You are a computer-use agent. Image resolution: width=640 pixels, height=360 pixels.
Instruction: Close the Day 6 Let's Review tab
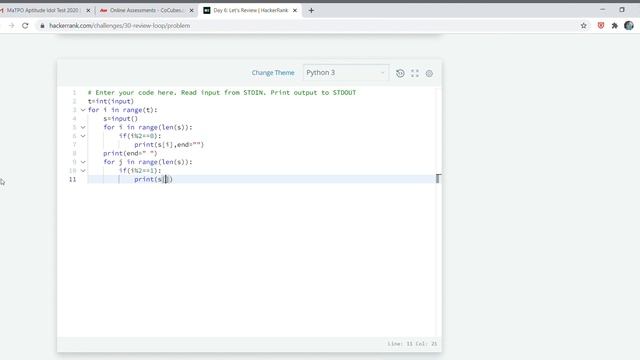pos(295,10)
